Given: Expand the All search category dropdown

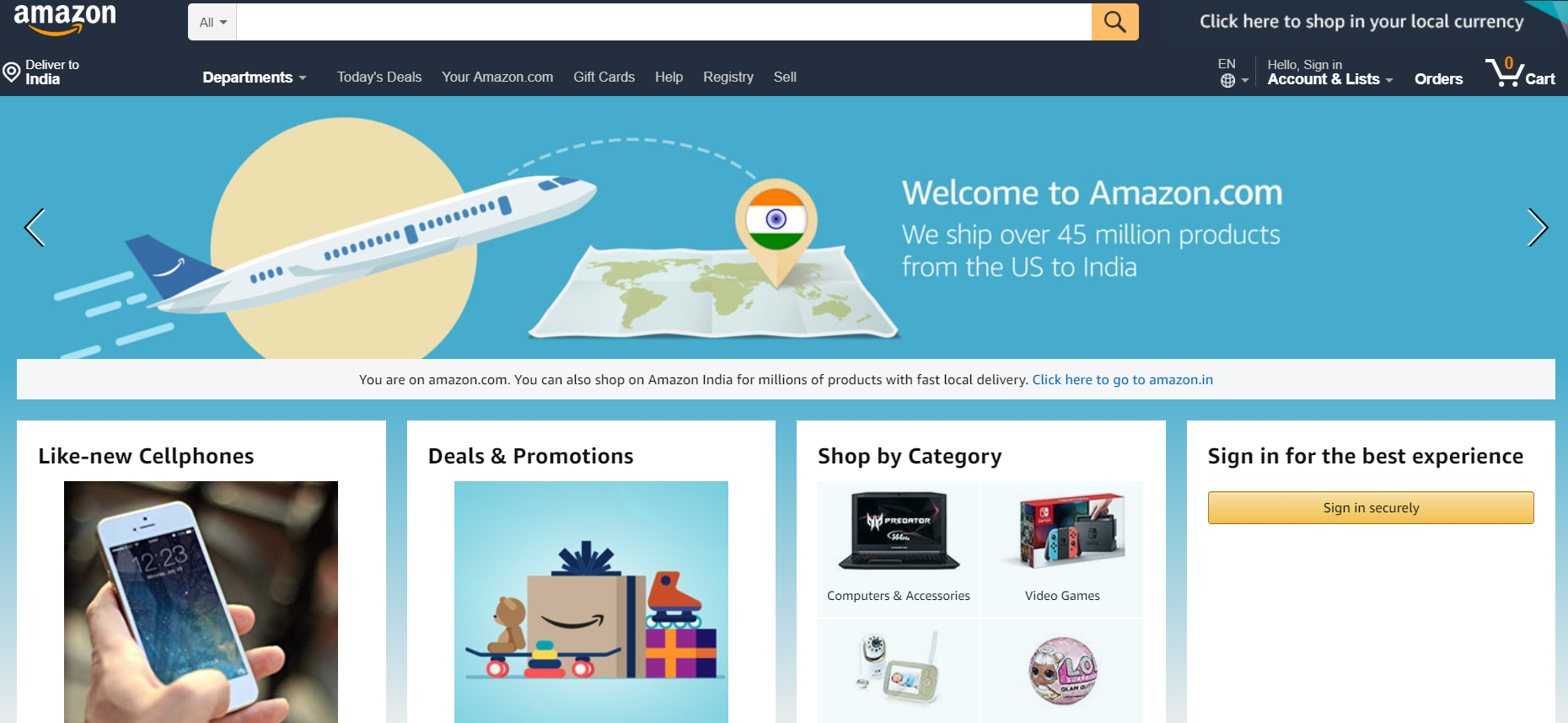Looking at the screenshot, I should [x=212, y=22].
